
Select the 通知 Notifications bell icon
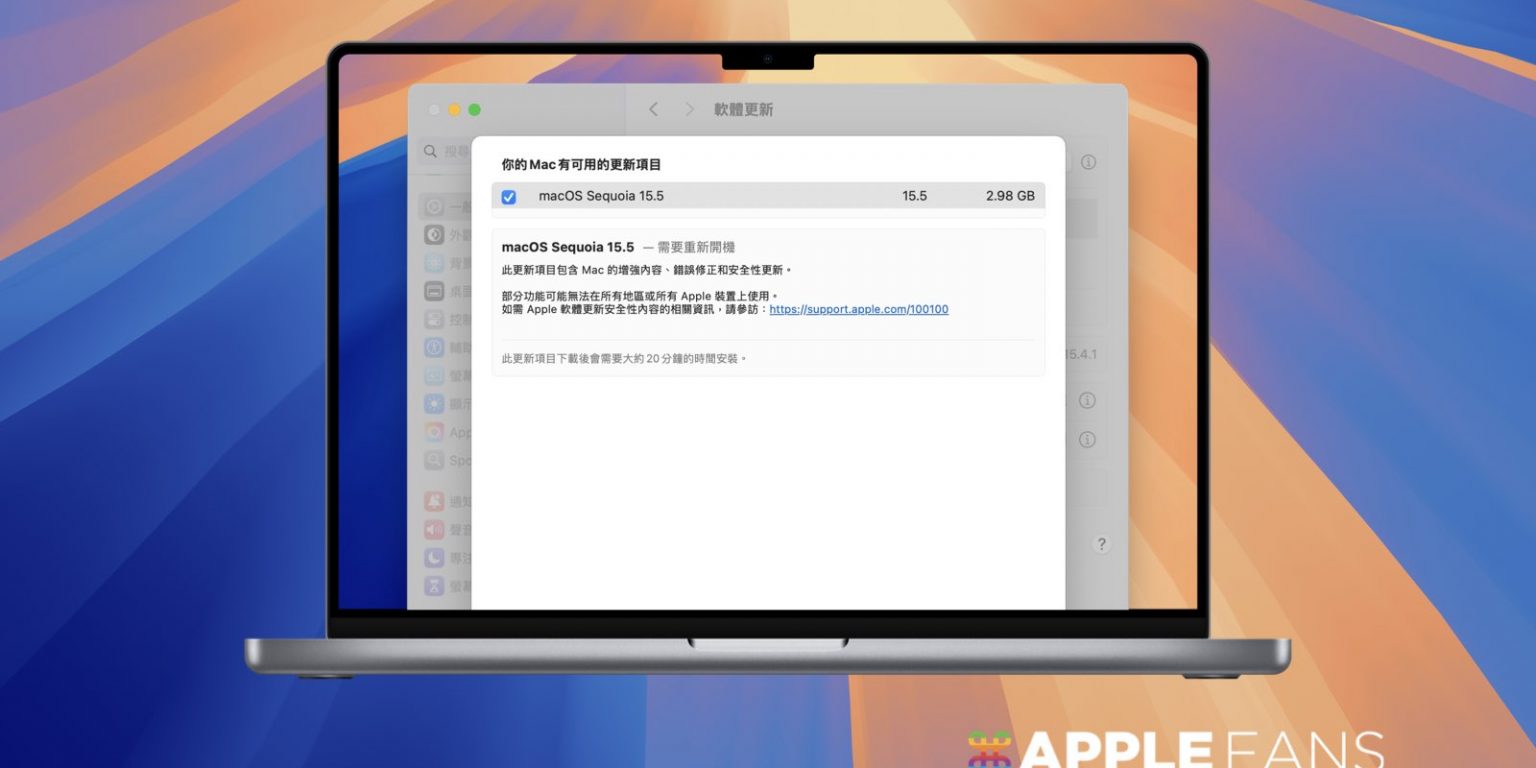434,502
